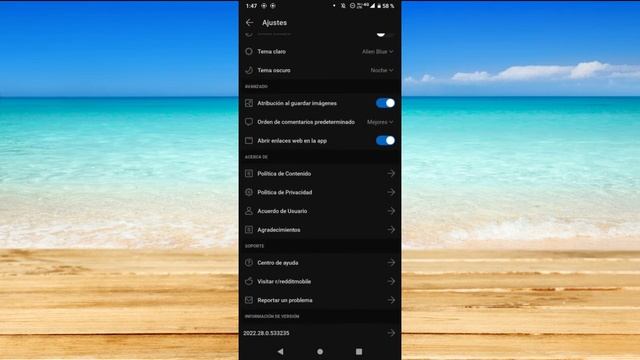Screen dimensions: 640x360
Task: Tap the Android recent apps square
Action: click(x=359, y=351)
